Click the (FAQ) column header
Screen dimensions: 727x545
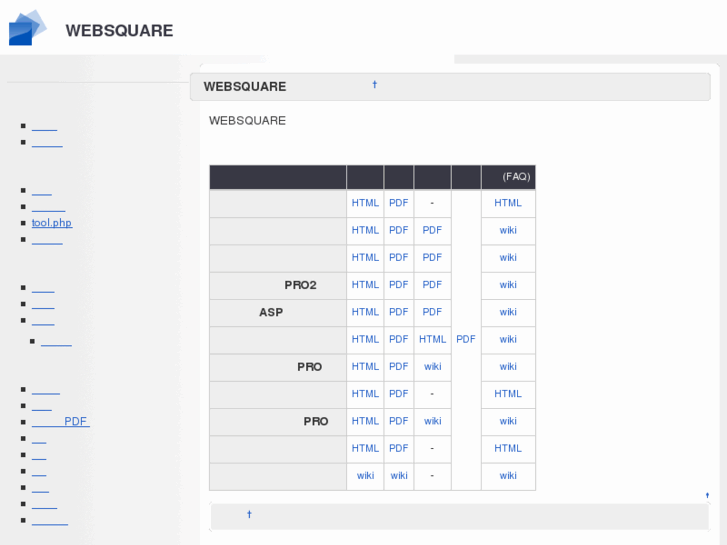(x=508, y=177)
